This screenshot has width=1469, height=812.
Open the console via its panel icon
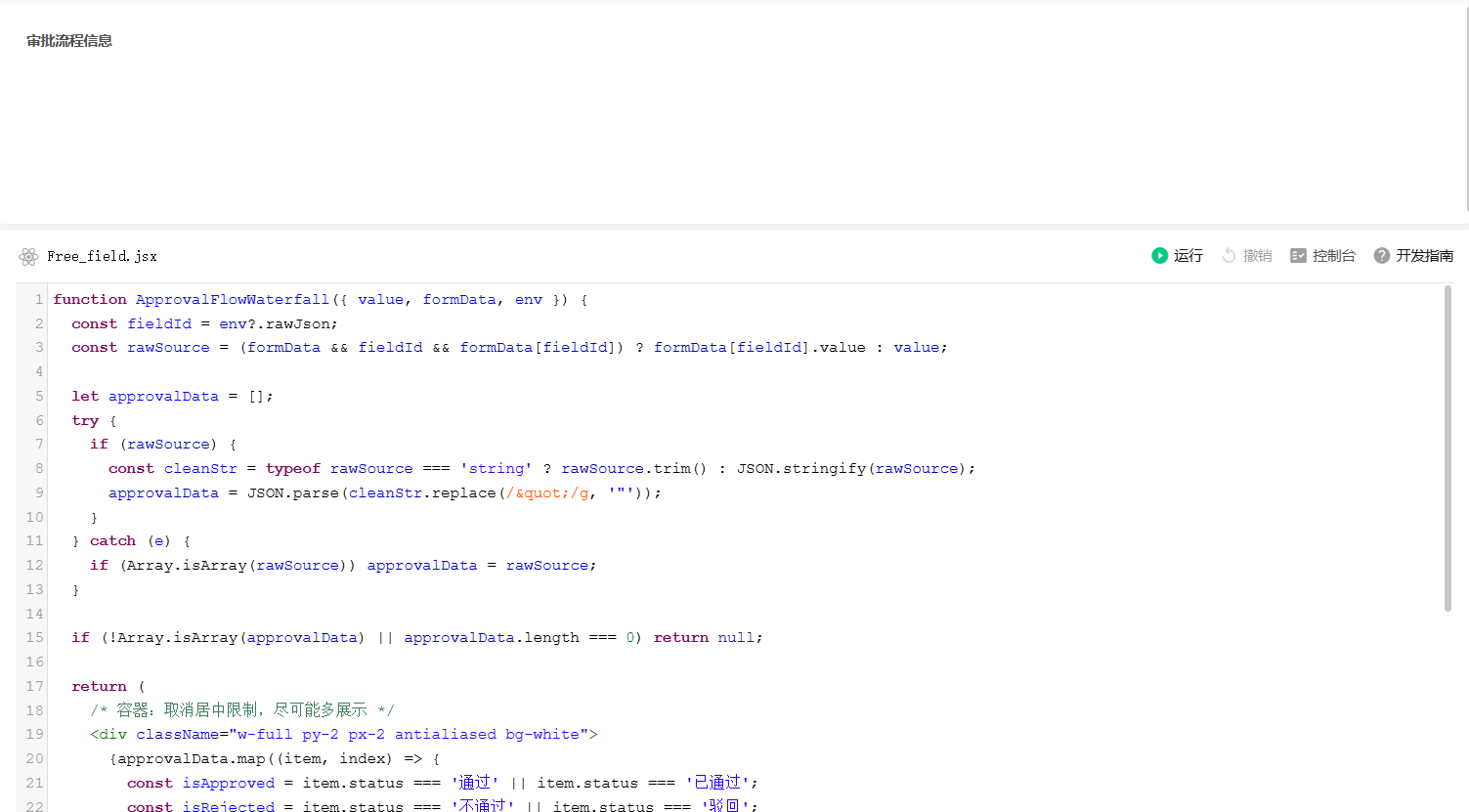tap(1298, 256)
